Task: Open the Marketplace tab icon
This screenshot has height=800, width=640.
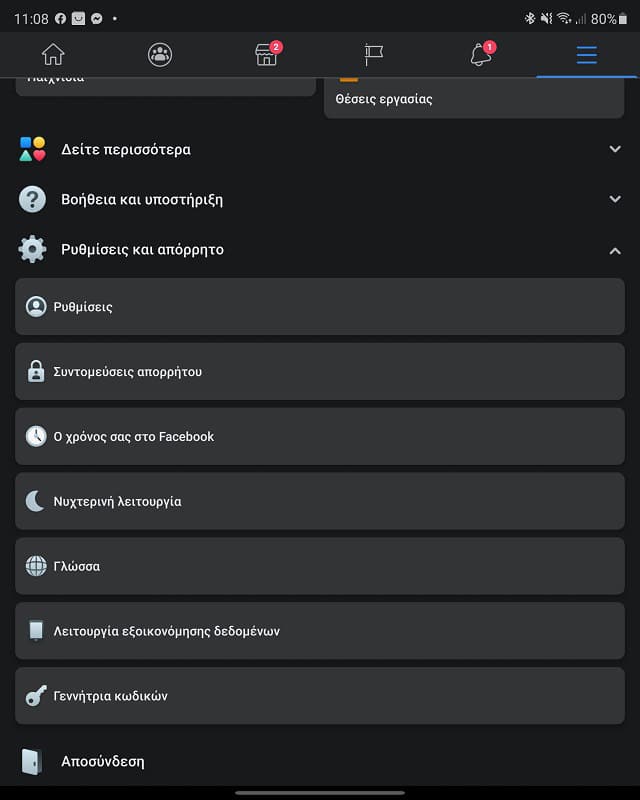Action: [267, 55]
